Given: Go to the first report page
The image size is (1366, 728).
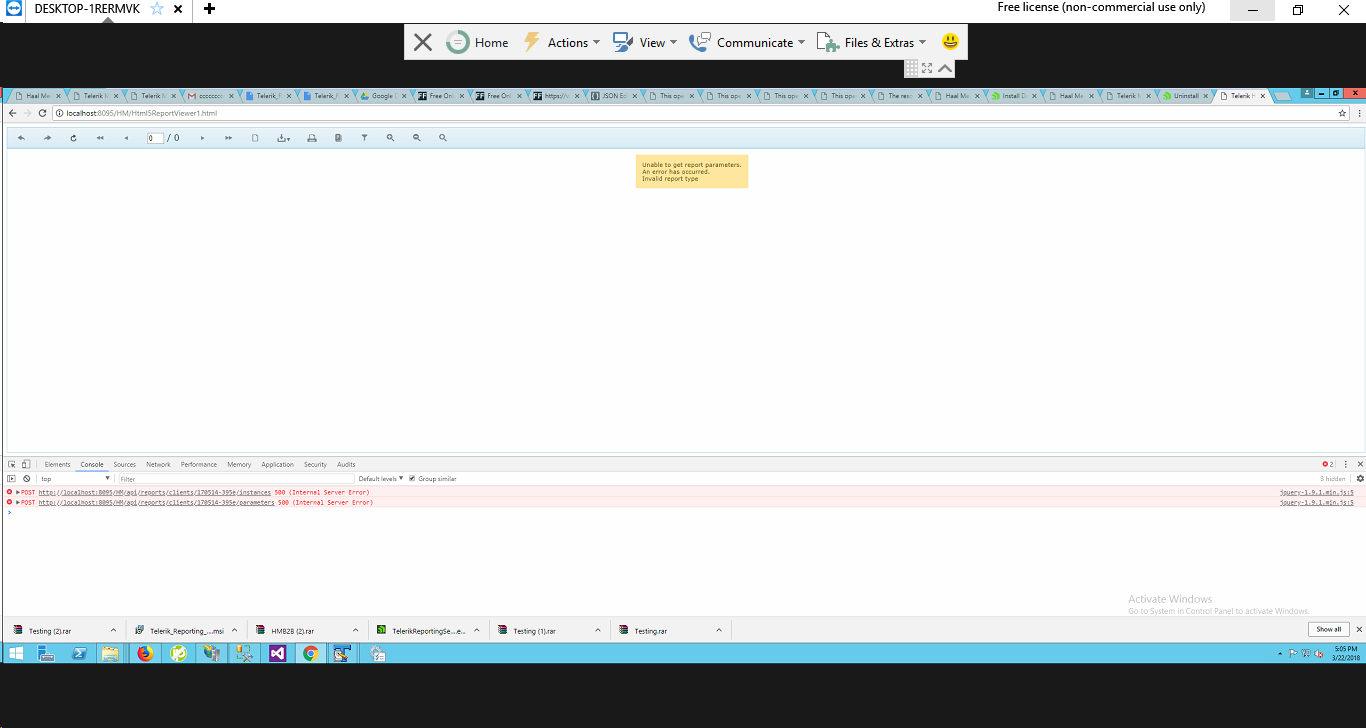Looking at the screenshot, I should click(100, 138).
